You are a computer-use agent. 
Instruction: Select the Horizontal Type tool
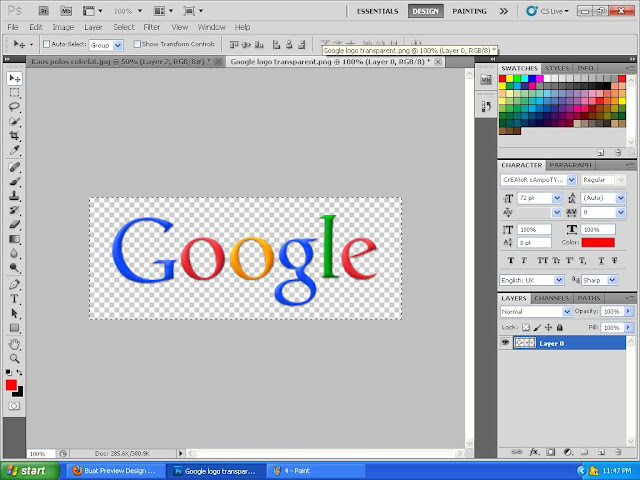[x=14, y=299]
